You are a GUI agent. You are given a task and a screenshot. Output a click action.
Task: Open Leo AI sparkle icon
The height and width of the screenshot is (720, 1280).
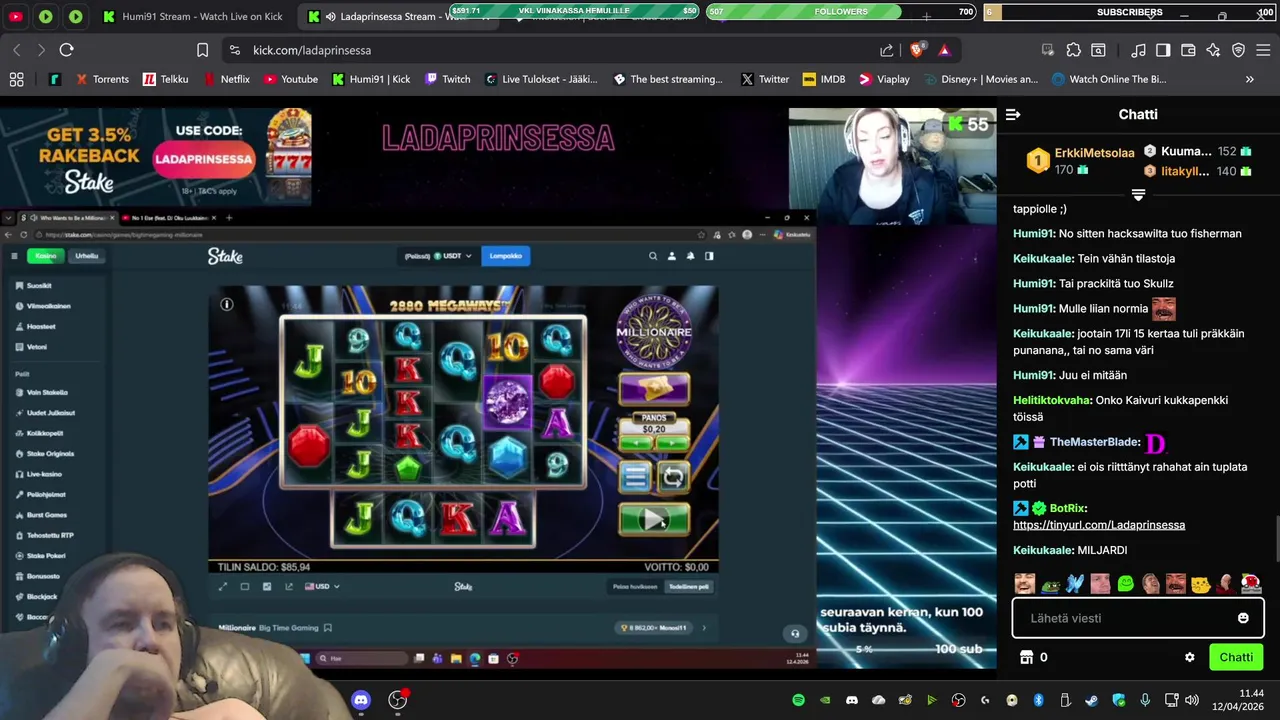[x=1213, y=50]
